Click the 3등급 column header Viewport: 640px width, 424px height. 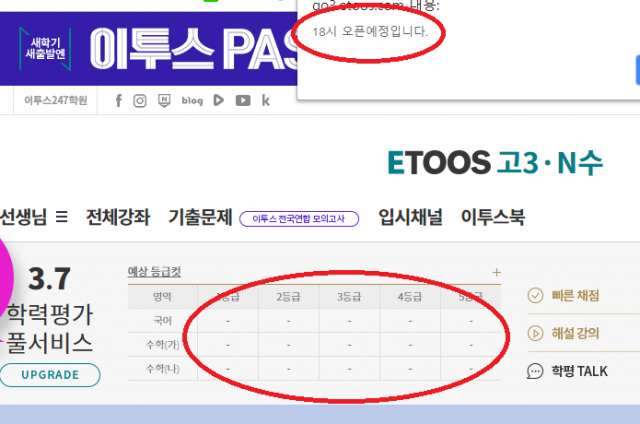349,297
